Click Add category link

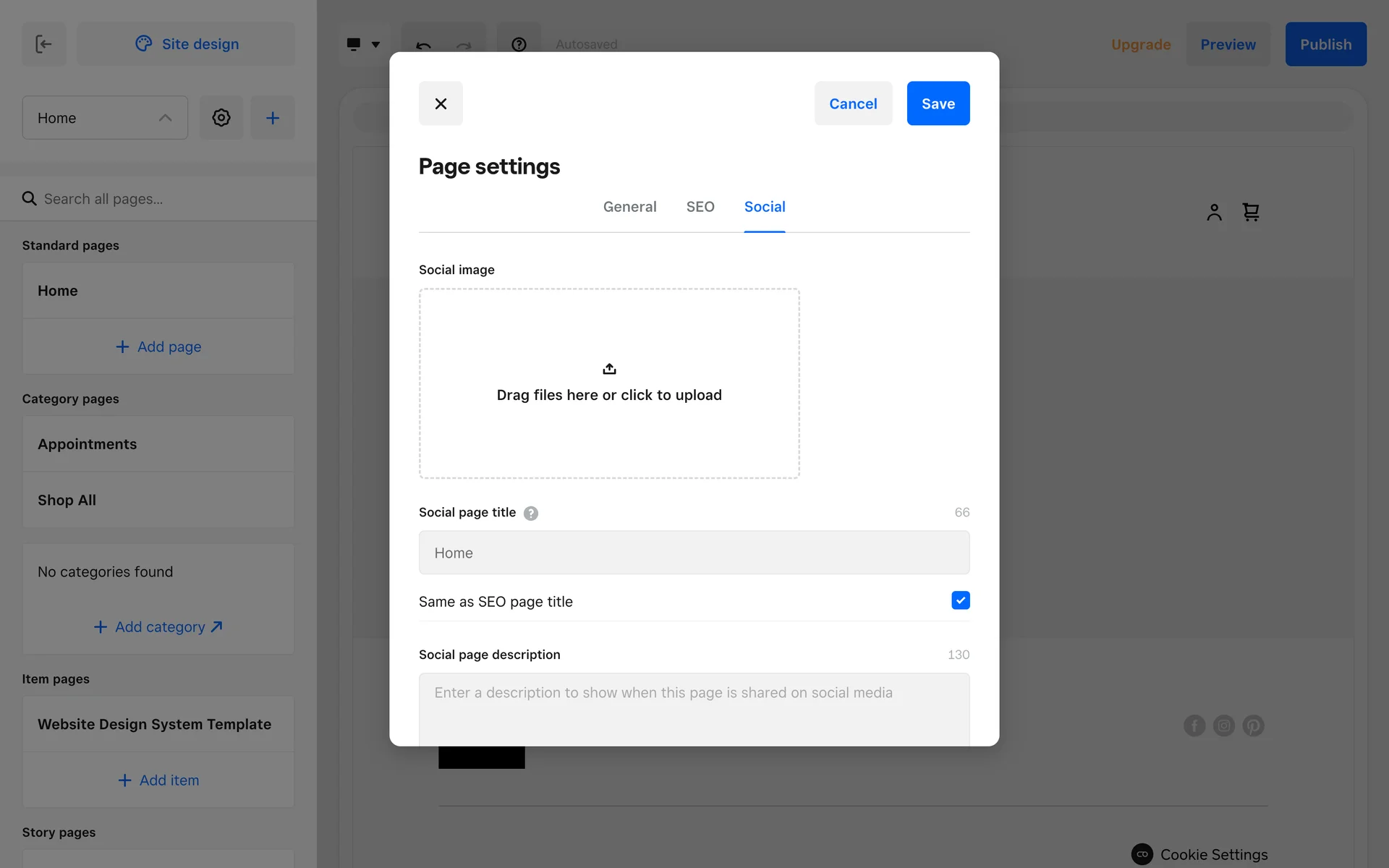(x=158, y=627)
